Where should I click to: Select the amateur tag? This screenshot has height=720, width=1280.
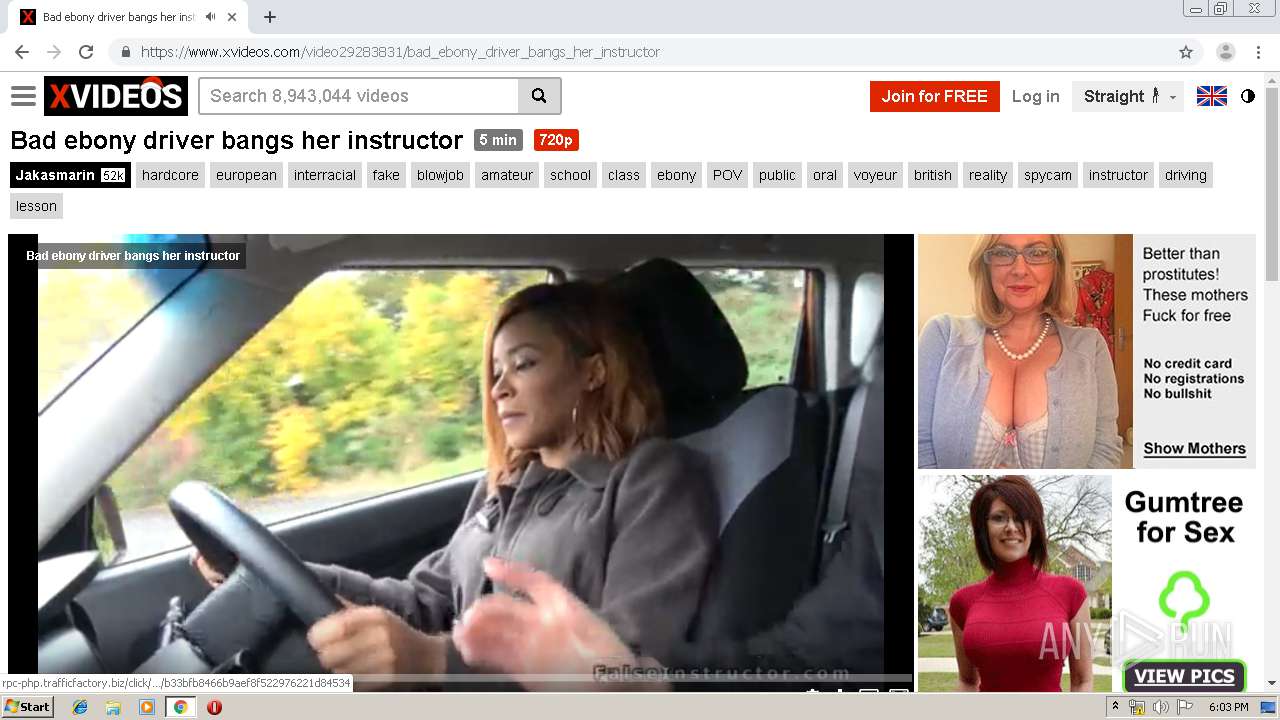[x=507, y=175]
